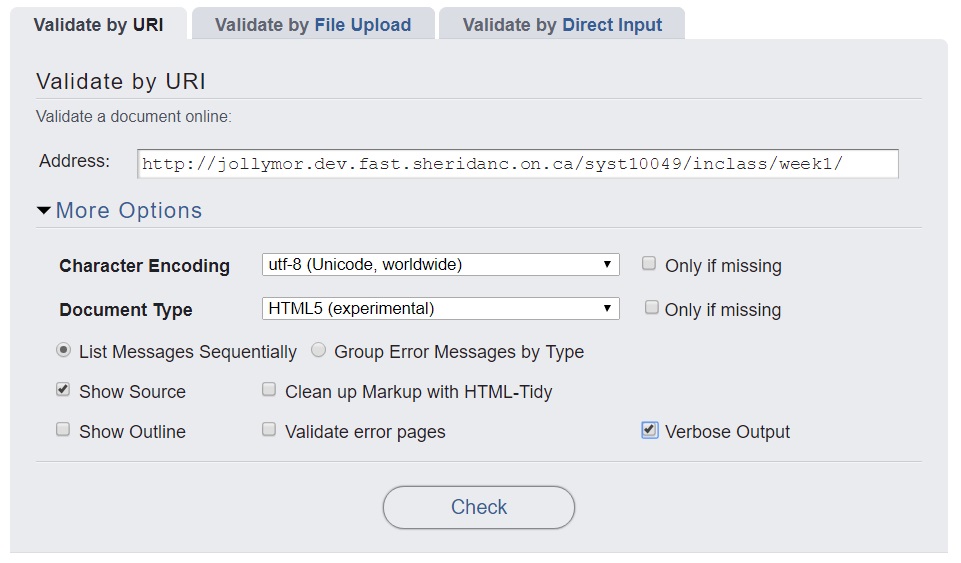Select Group Error Messages by Type
Viewport: 961px width, 563px height.
(319, 351)
